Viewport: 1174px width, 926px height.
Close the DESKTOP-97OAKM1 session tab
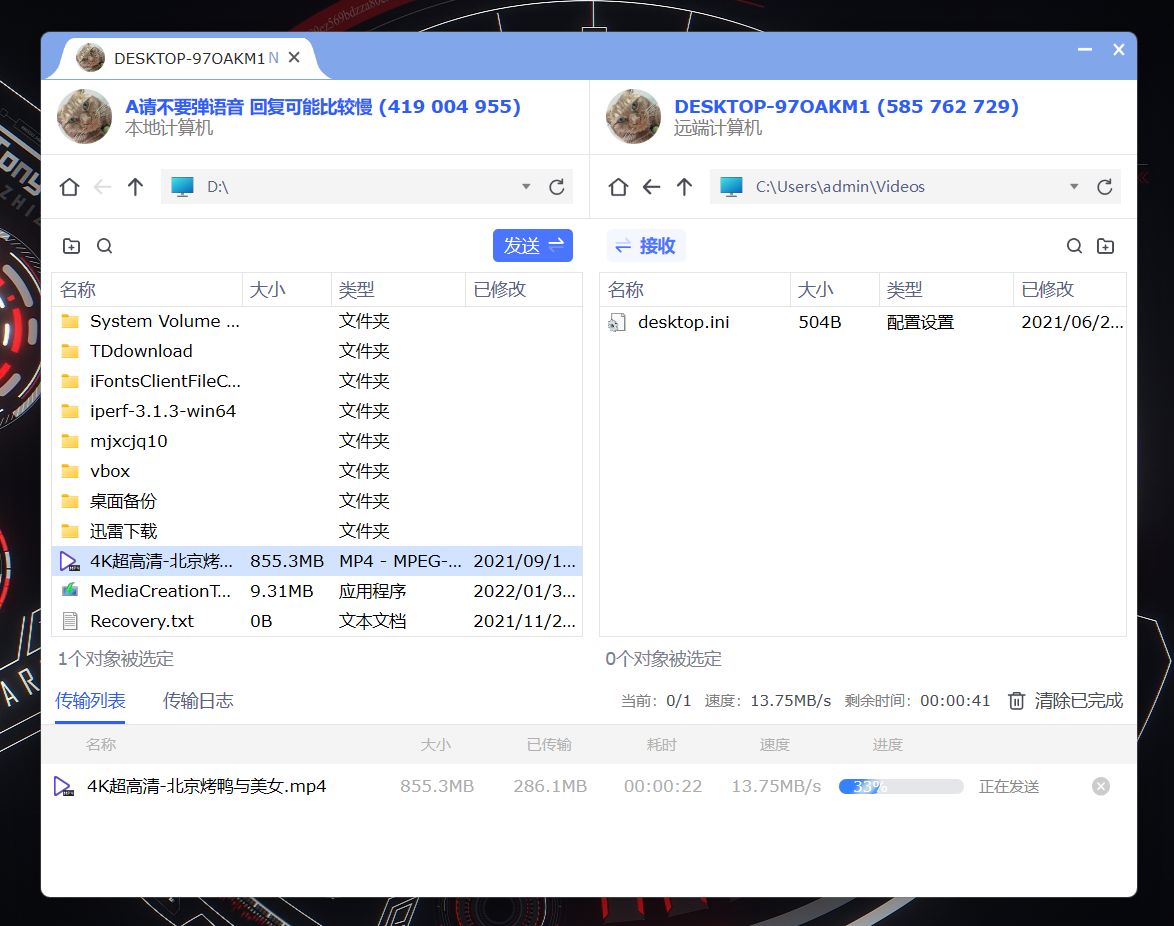(294, 58)
